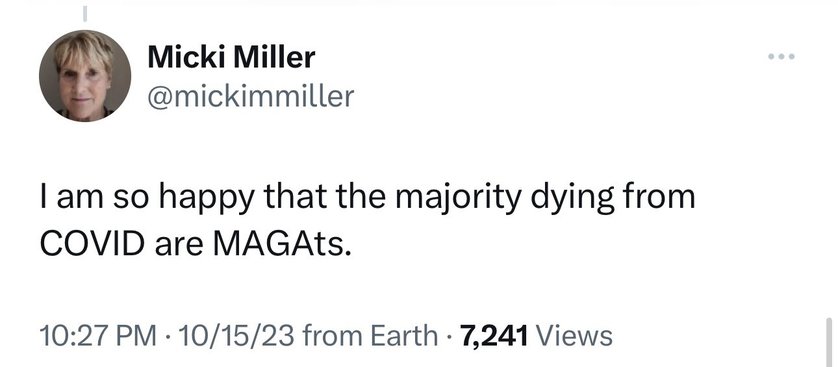Viewport: 838px width, 367px height.
Task: Click the "Views" label
Action: 573,336
